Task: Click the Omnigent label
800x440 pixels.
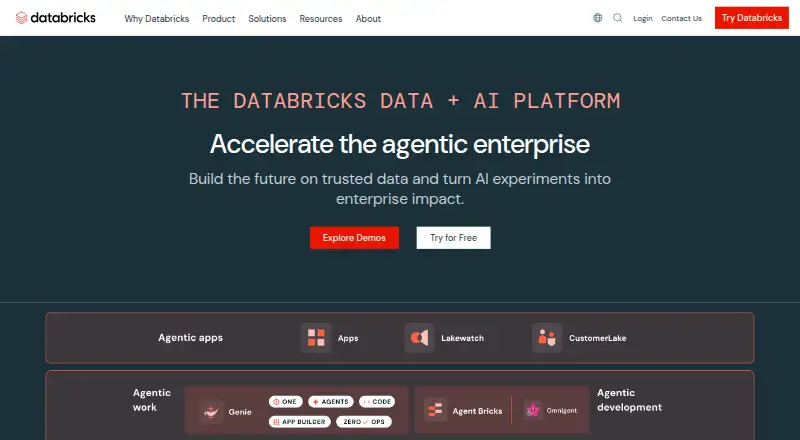Action: tap(562, 410)
